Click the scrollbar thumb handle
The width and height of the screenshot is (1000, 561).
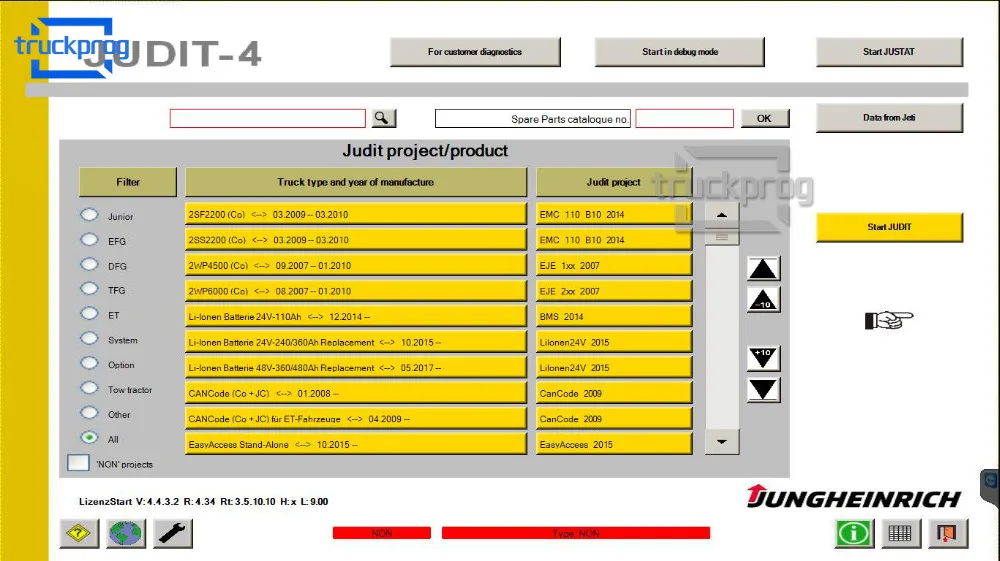point(721,237)
